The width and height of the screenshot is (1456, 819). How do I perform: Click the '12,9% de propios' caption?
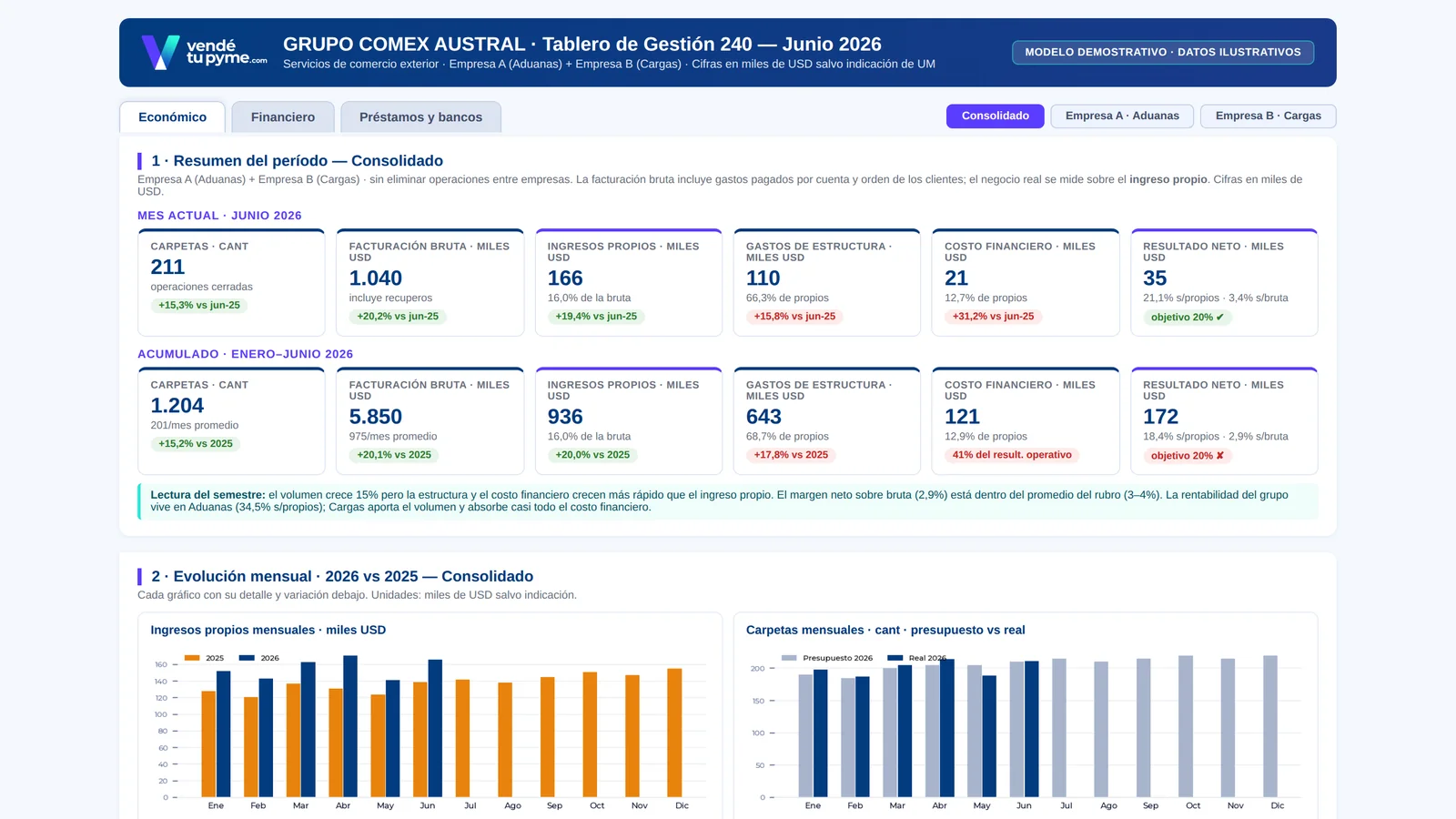tap(986, 436)
